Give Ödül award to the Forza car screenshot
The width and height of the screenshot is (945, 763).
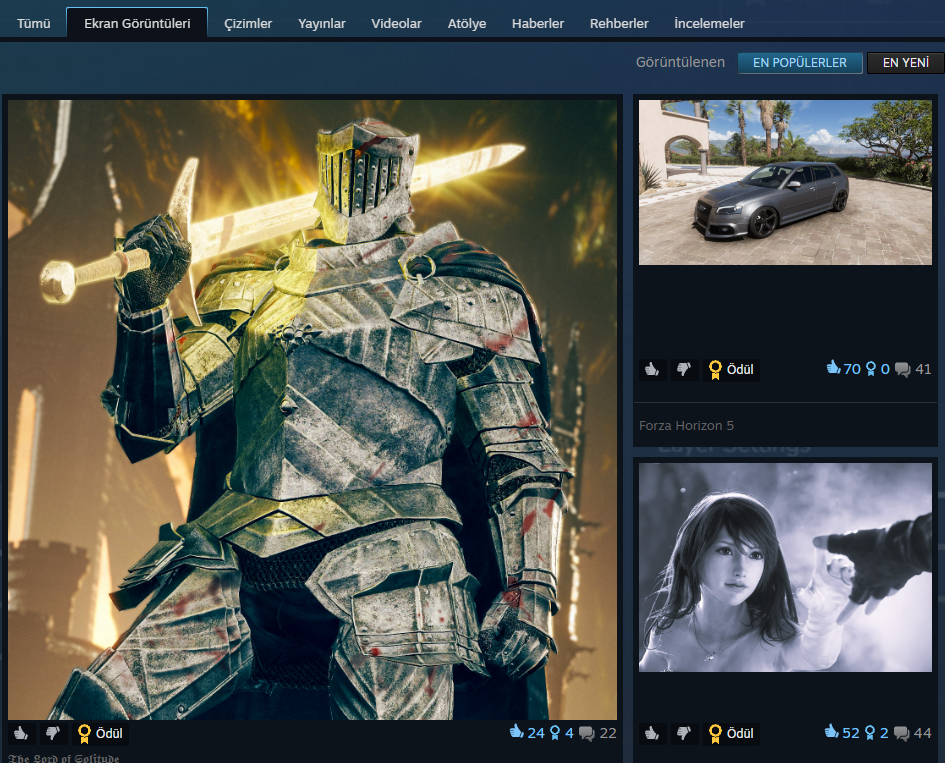tap(732, 369)
